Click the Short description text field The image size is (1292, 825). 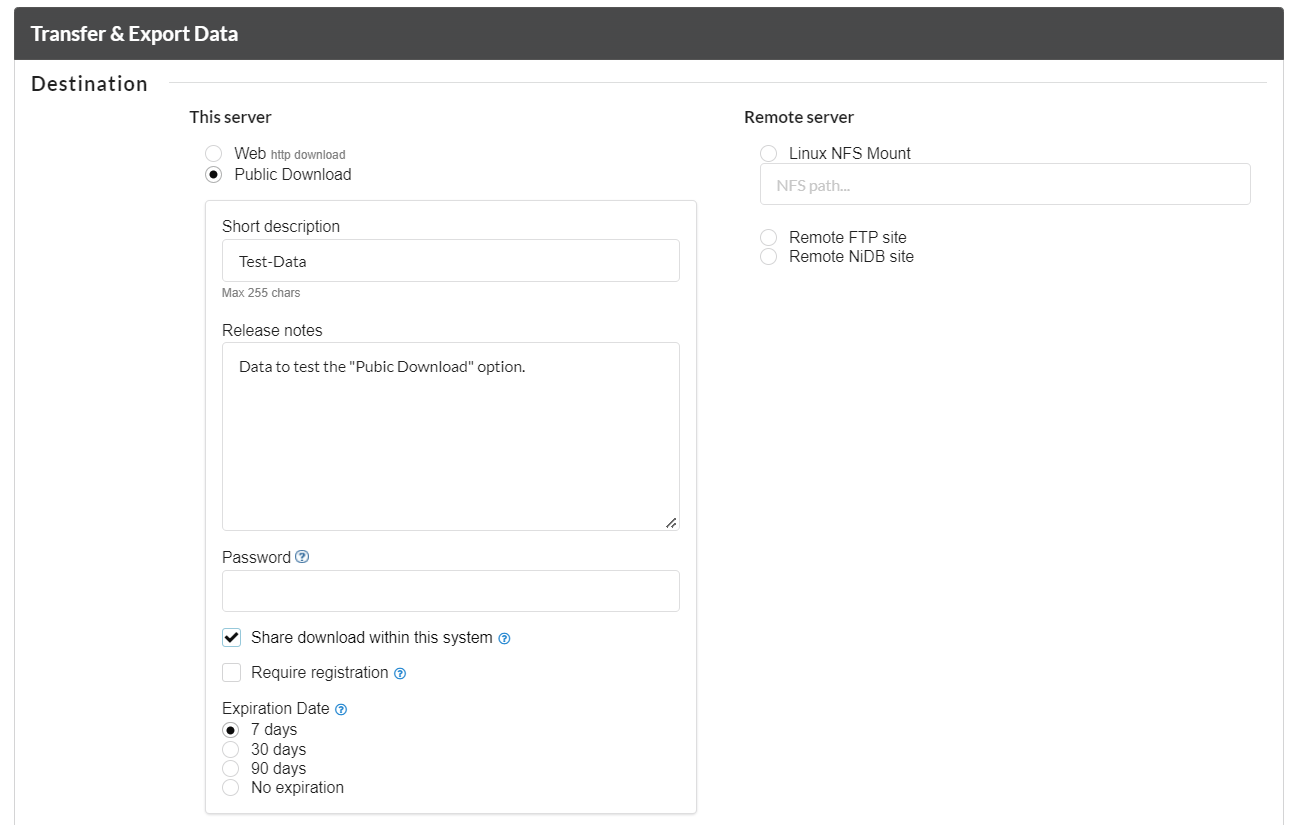point(450,261)
